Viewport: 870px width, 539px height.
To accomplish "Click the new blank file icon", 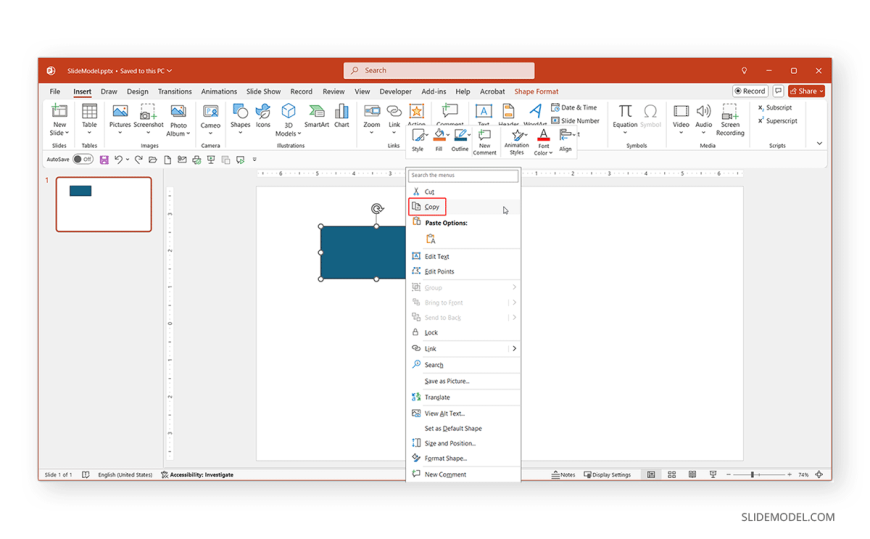I will pyautogui.click(x=167, y=160).
